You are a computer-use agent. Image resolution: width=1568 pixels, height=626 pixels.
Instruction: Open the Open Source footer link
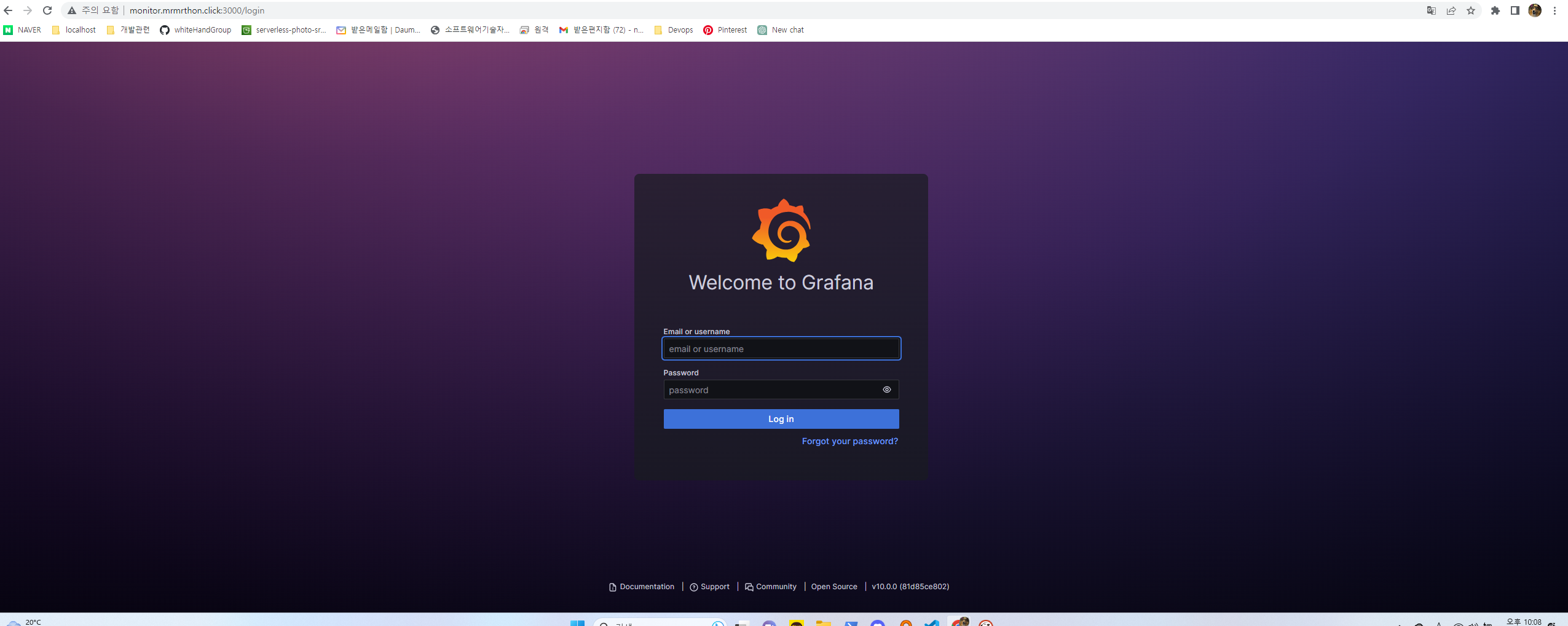coord(834,587)
